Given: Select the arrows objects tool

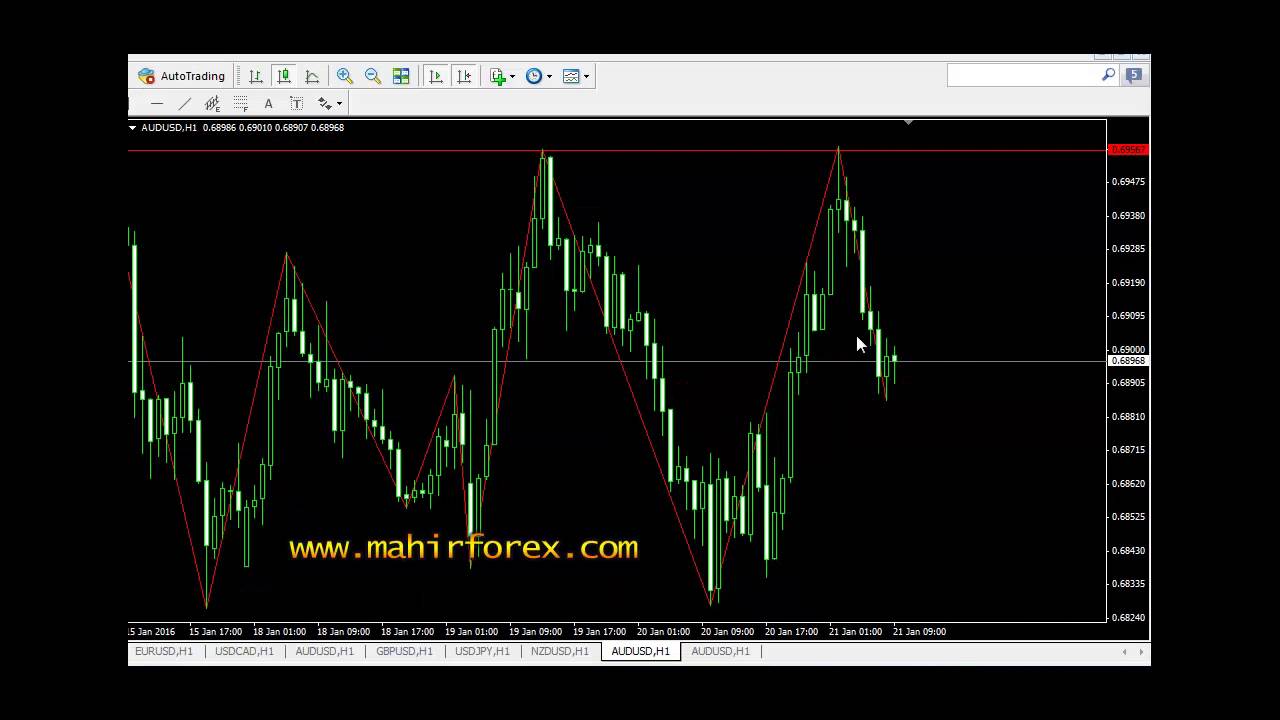Looking at the screenshot, I should pos(324,103).
